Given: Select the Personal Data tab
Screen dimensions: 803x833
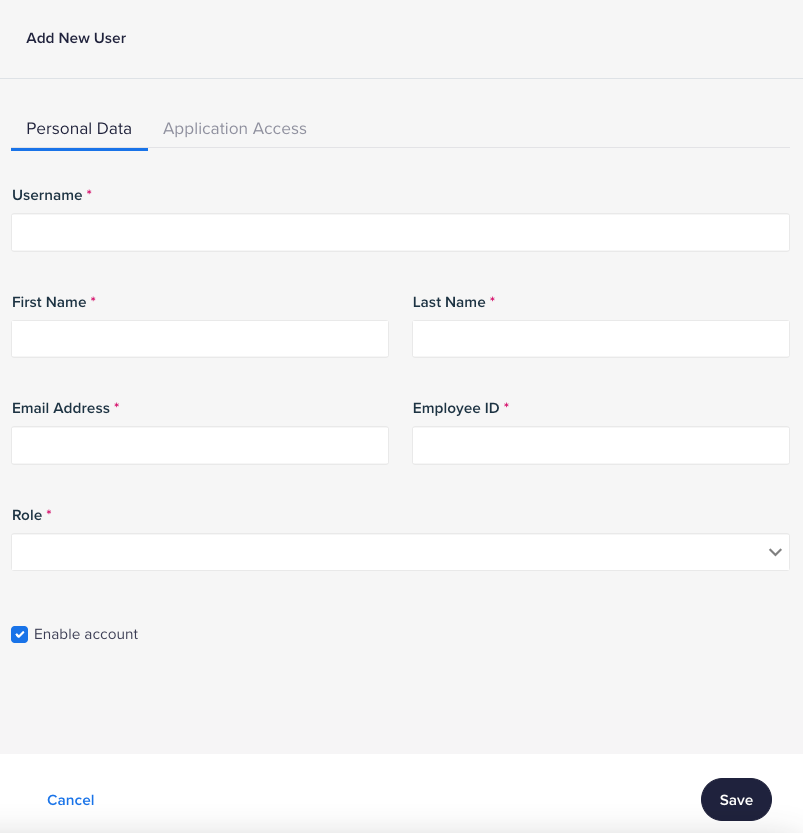Looking at the screenshot, I should click(x=79, y=129).
